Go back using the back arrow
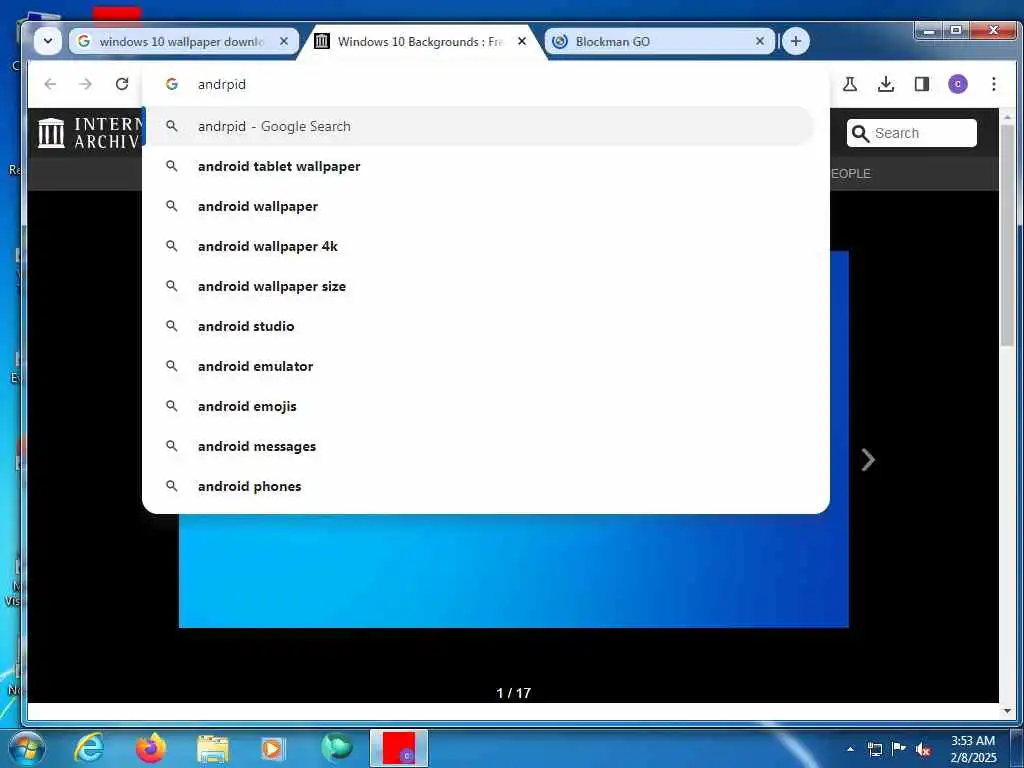The width and height of the screenshot is (1024, 768). click(x=50, y=84)
